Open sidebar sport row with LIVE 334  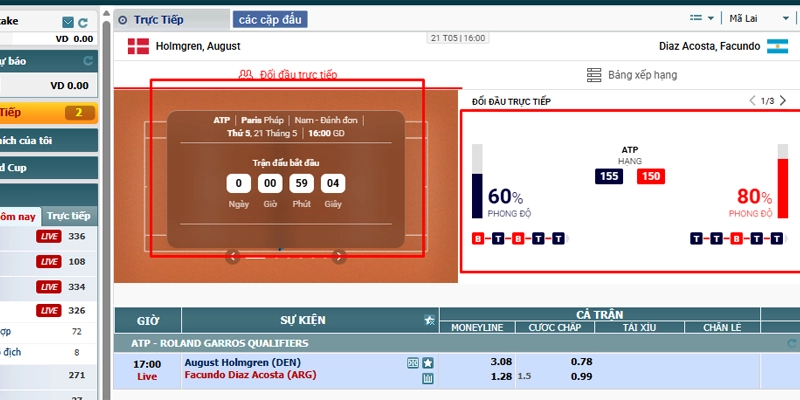[48, 287]
